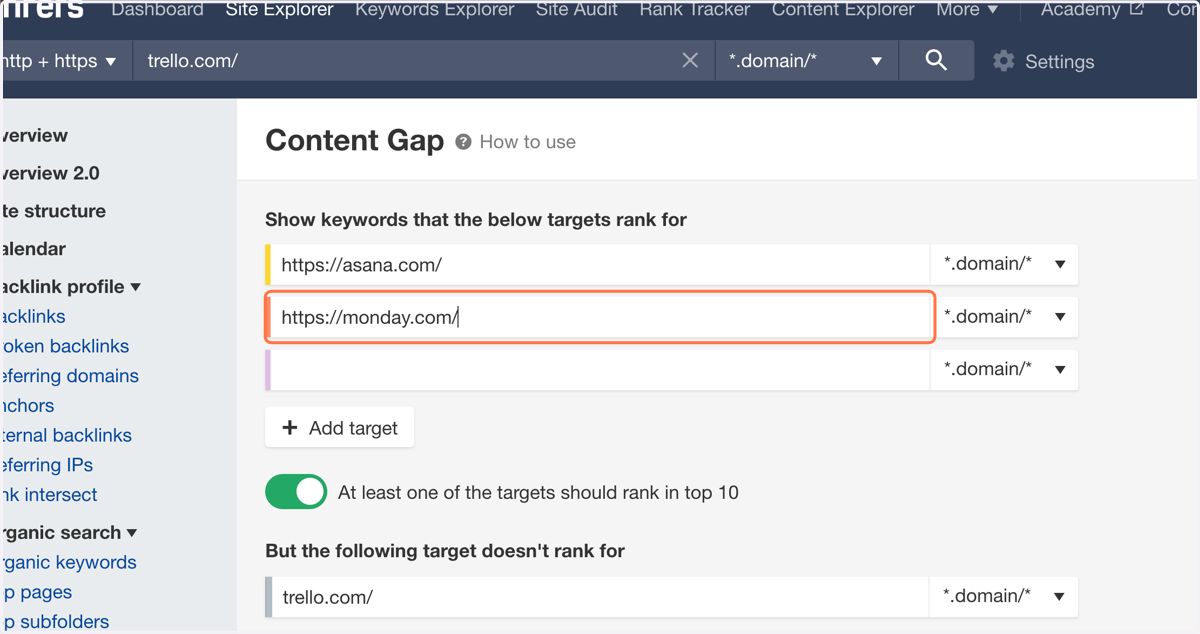
Task: Open Link intersect report
Action: tap(50, 495)
